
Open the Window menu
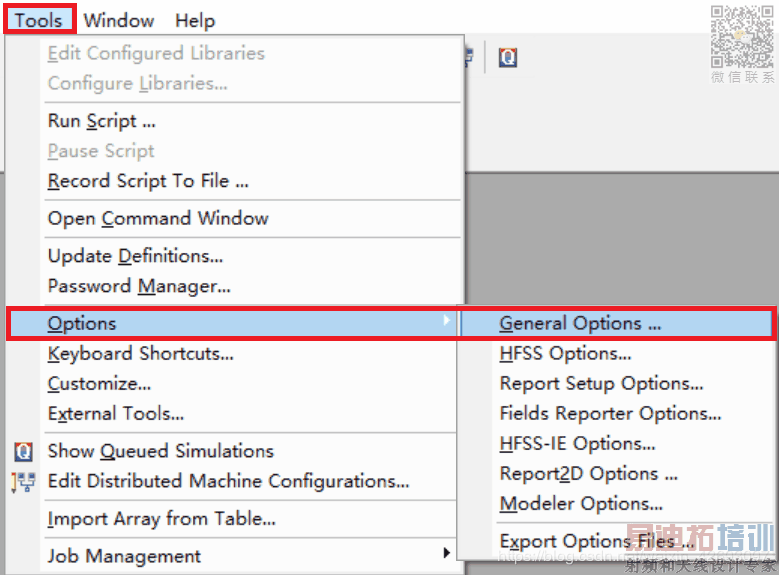119,20
